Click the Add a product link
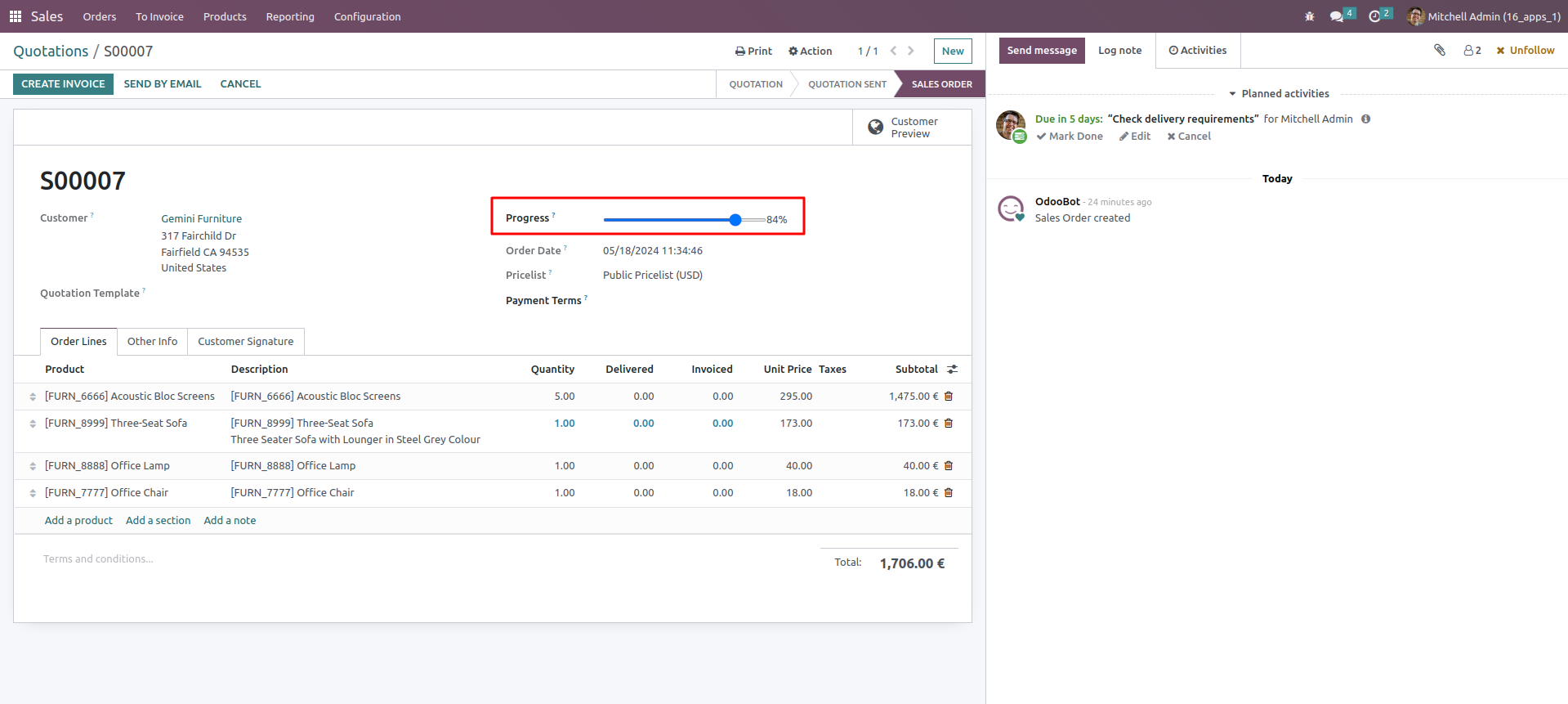 78,521
